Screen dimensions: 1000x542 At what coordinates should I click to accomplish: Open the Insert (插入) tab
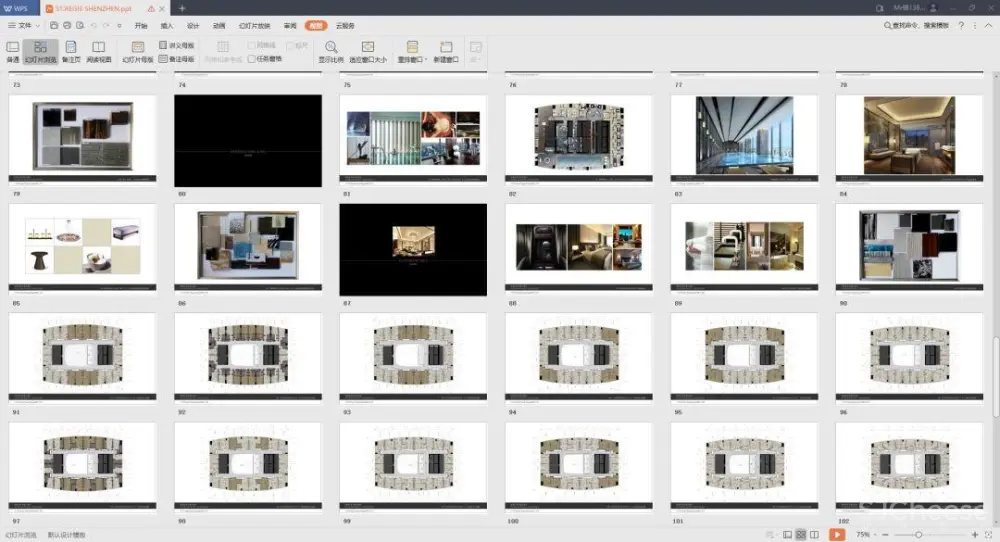[167, 26]
